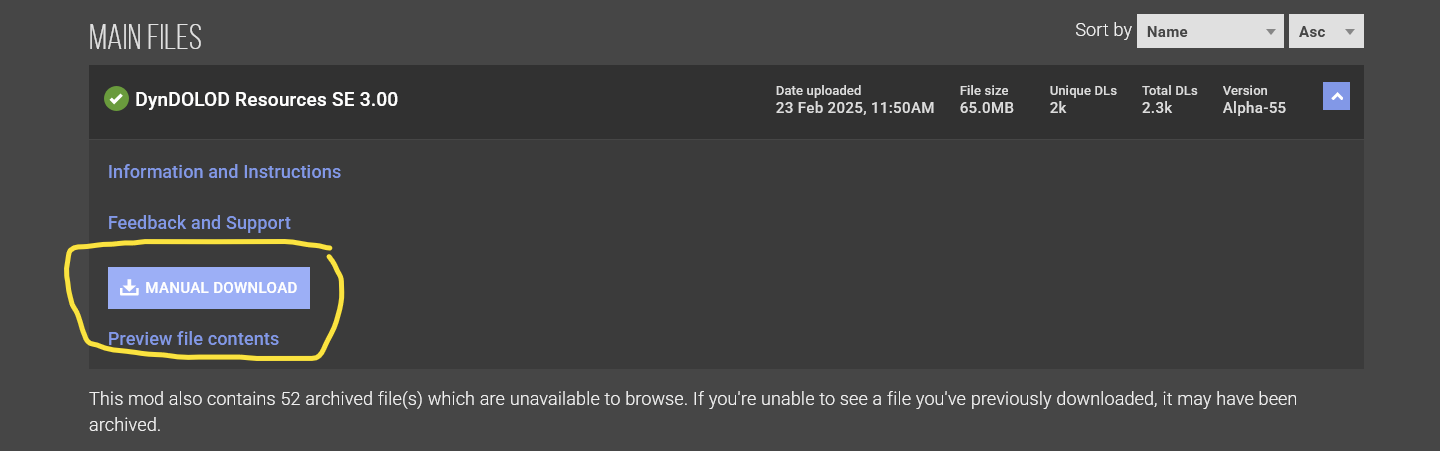
Task: Click the download tray icon on Manual Download
Action: click(128, 288)
